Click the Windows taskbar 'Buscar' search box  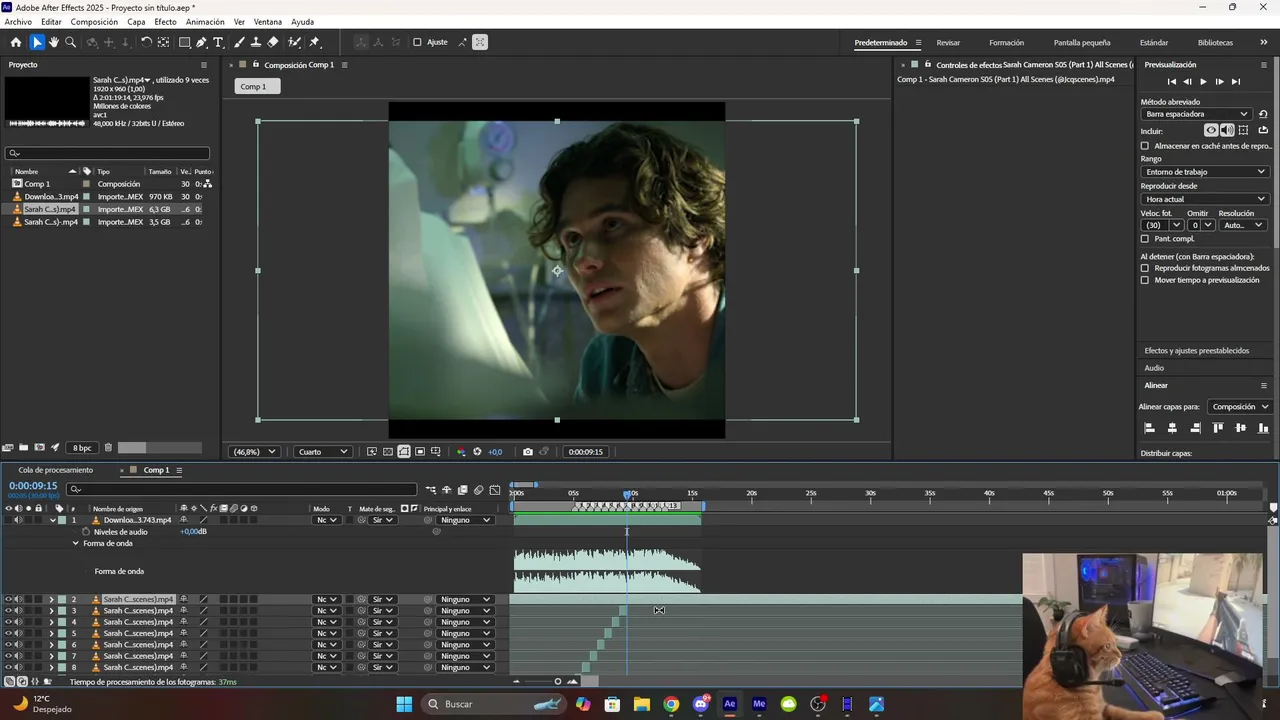pos(493,704)
